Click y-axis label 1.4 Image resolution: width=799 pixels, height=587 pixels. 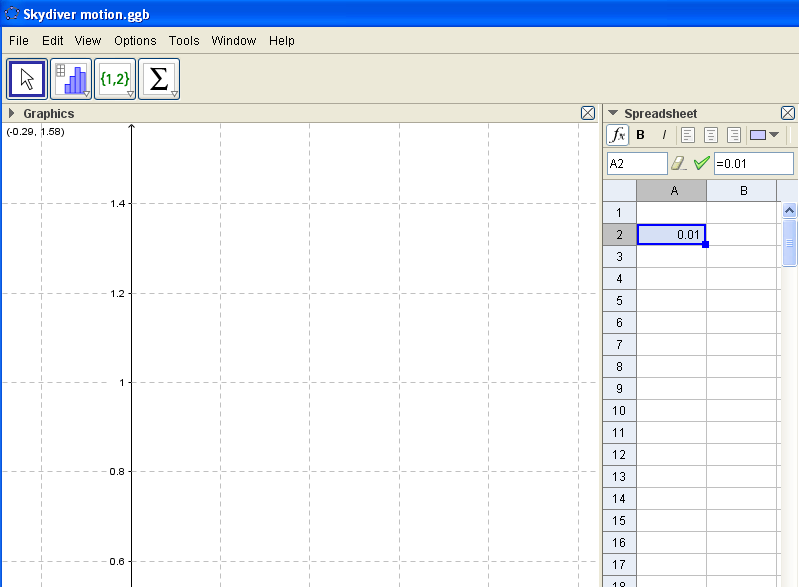(x=117, y=204)
